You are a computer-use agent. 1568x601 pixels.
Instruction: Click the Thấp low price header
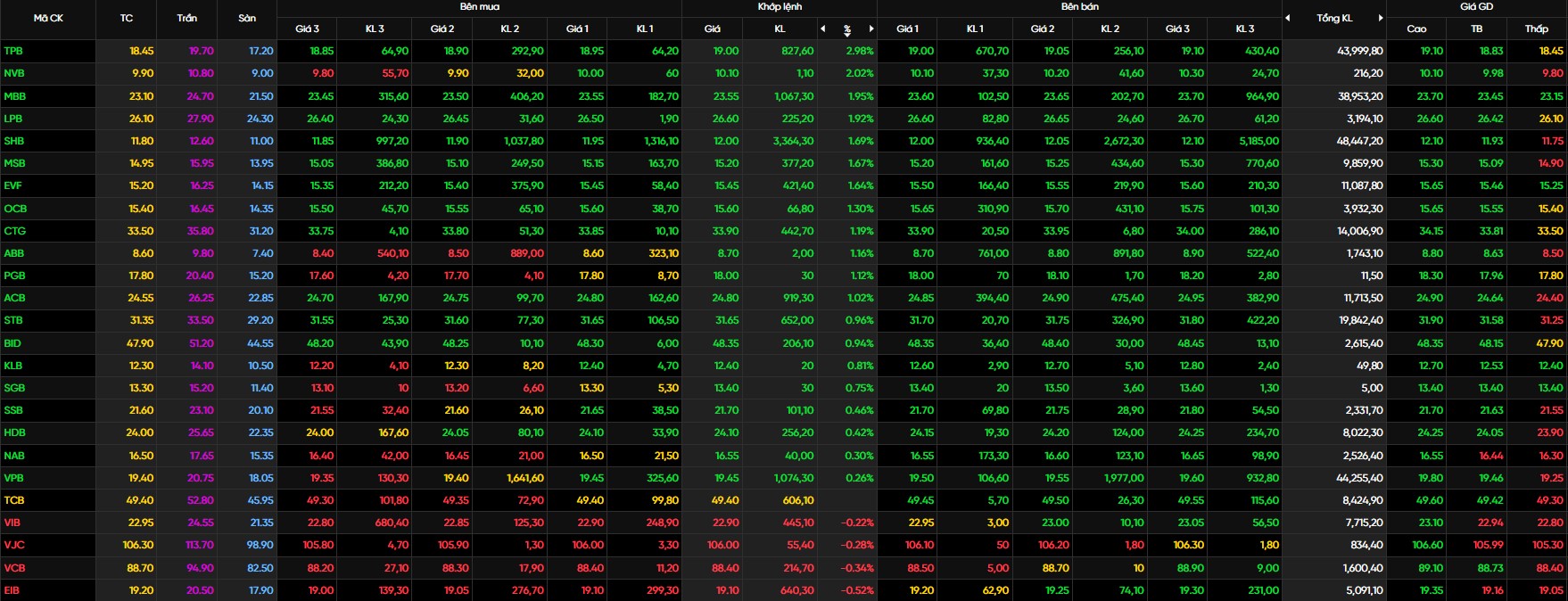1536,29
